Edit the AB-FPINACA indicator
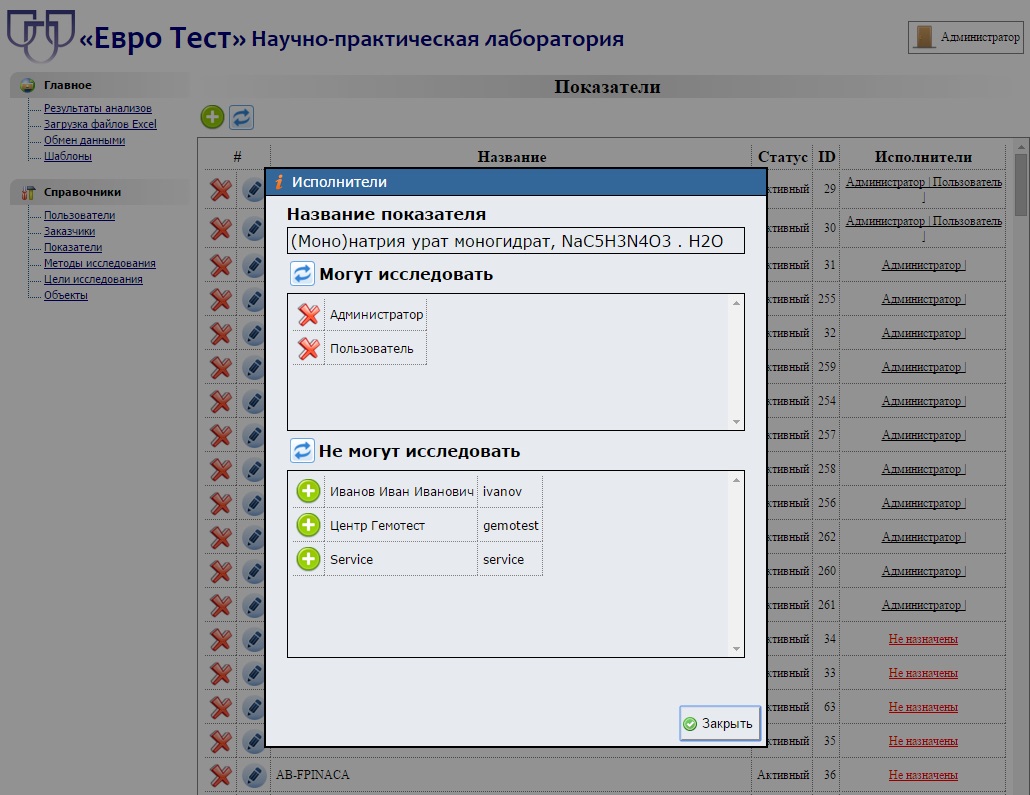 [254, 775]
